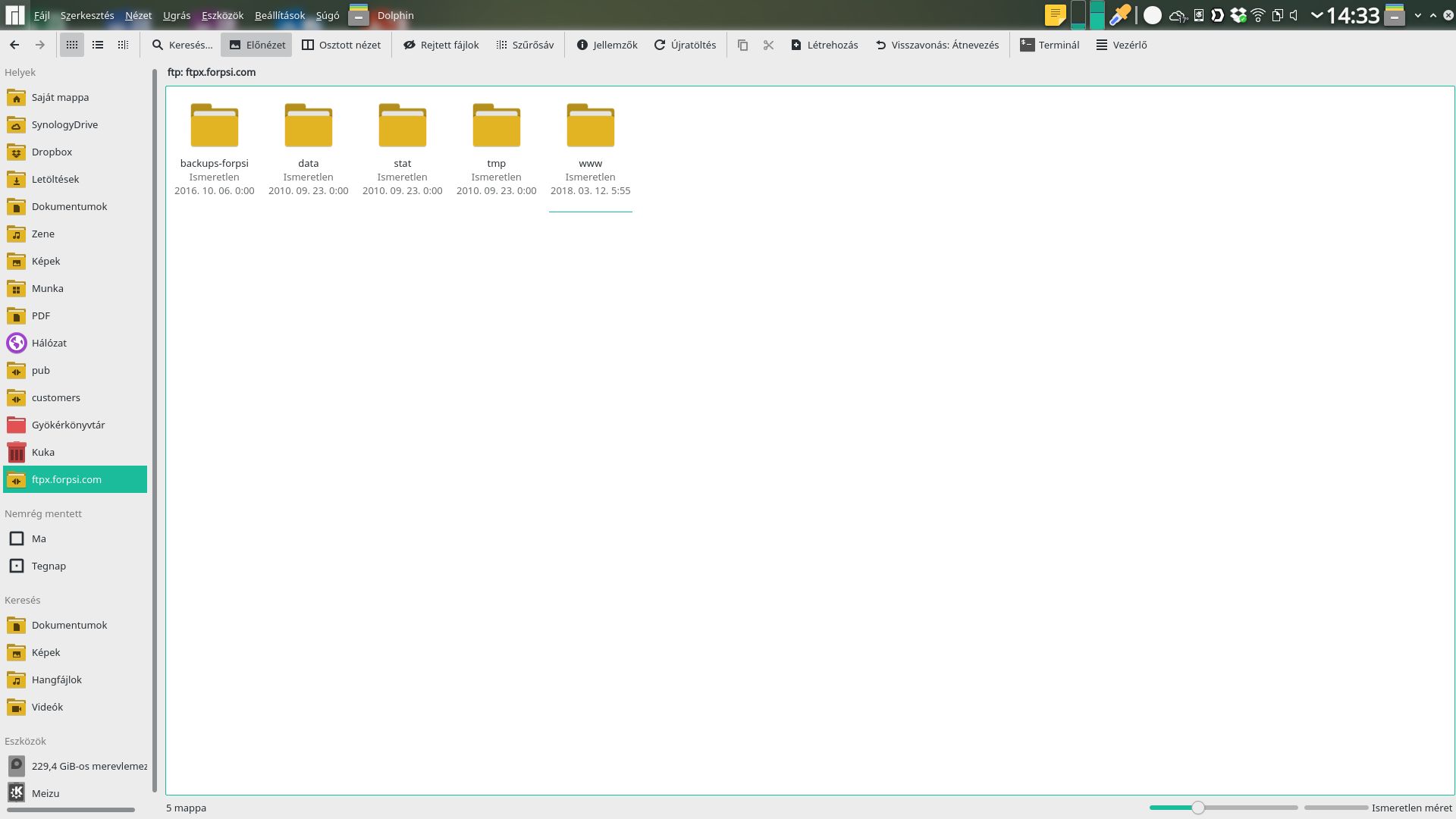The height and width of the screenshot is (819, 1456).
Task: Open Letöltések downloads place
Action: tap(75, 179)
